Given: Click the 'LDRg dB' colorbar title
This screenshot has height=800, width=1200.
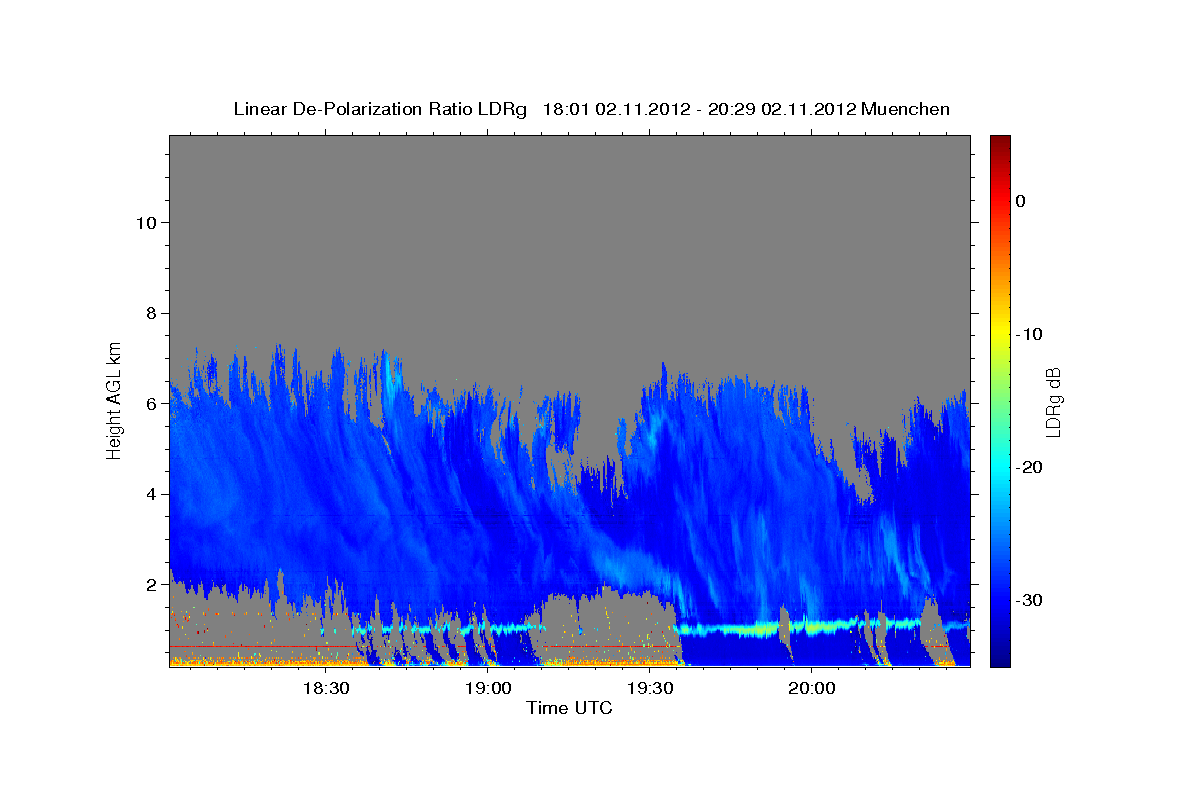Looking at the screenshot, I should [1053, 401].
